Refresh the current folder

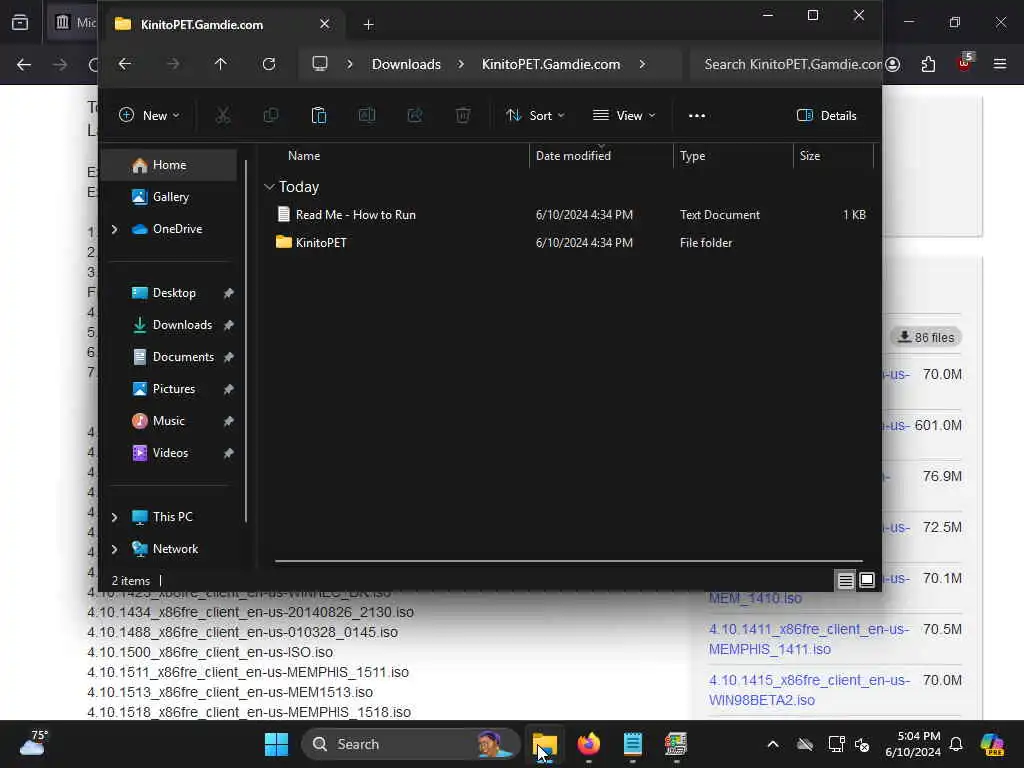268,64
